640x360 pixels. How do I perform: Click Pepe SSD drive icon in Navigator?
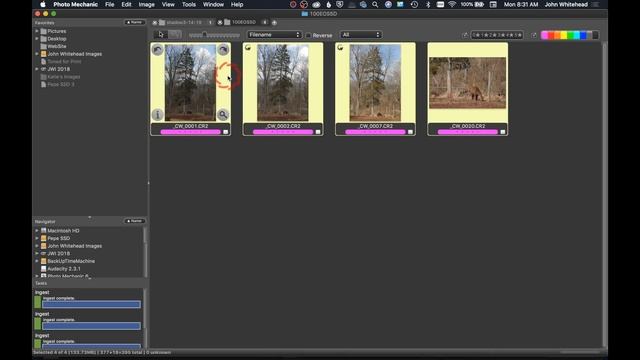tap(44, 238)
